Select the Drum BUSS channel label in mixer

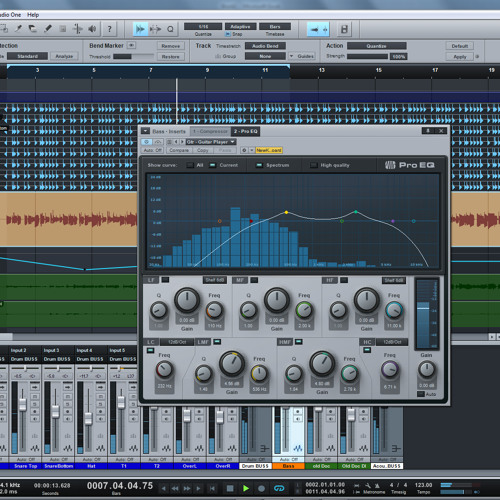(255, 466)
